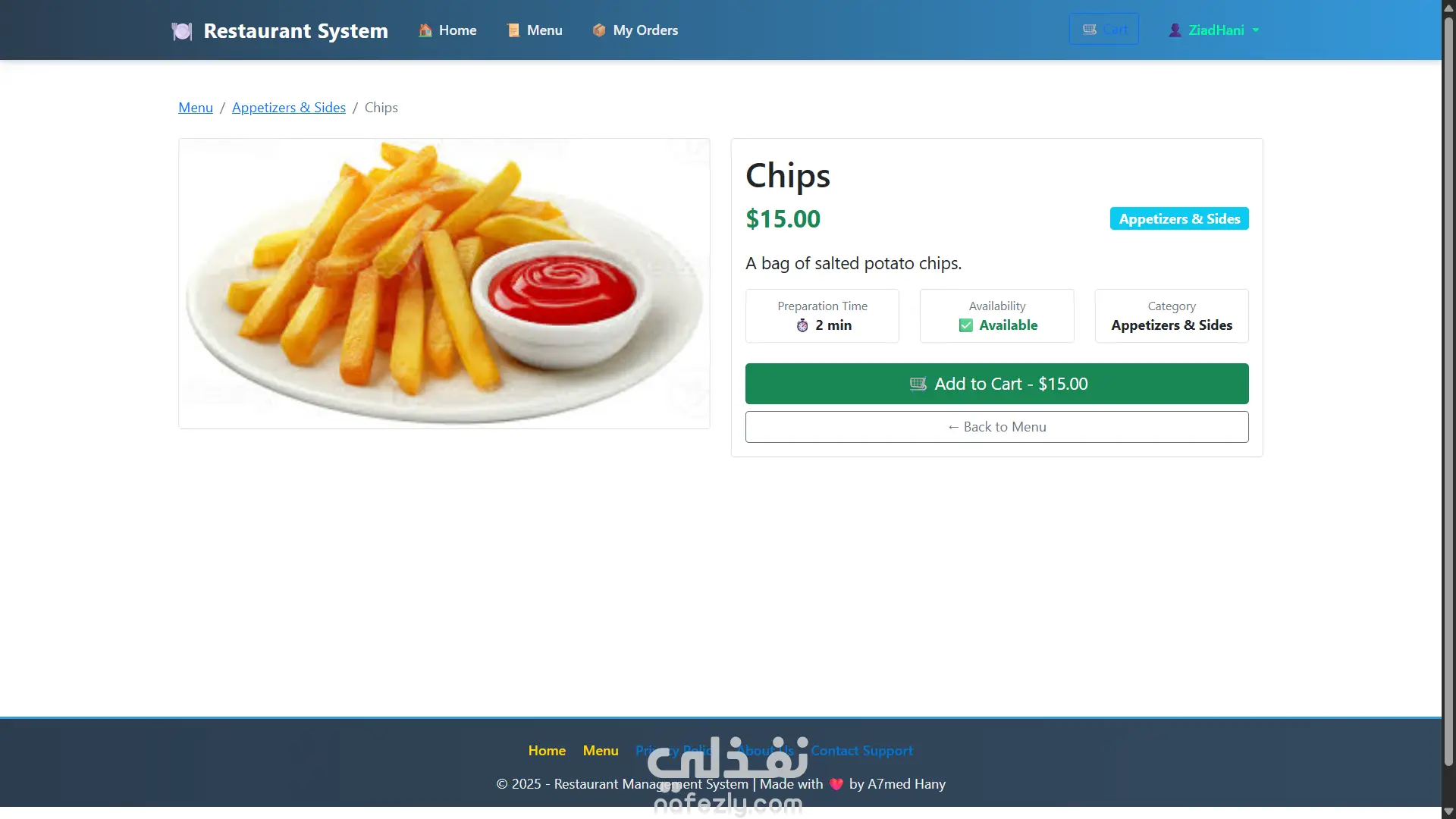Click the cyan Appetizers & Sides badge
Image resolution: width=1456 pixels, height=819 pixels.
(x=1179, y=218)
